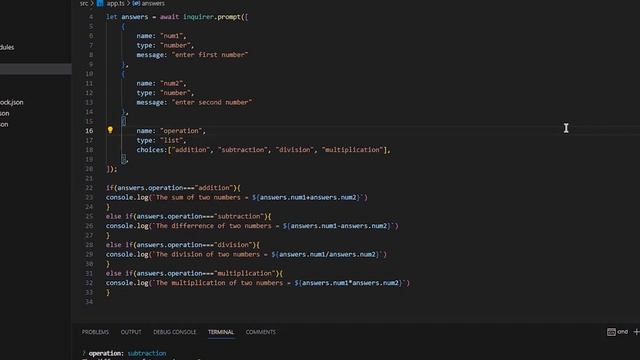The height and width of the screenshot is (360, 640).
Task: Select the cmd terminal profile icon
Action: (x=611, y=332)
